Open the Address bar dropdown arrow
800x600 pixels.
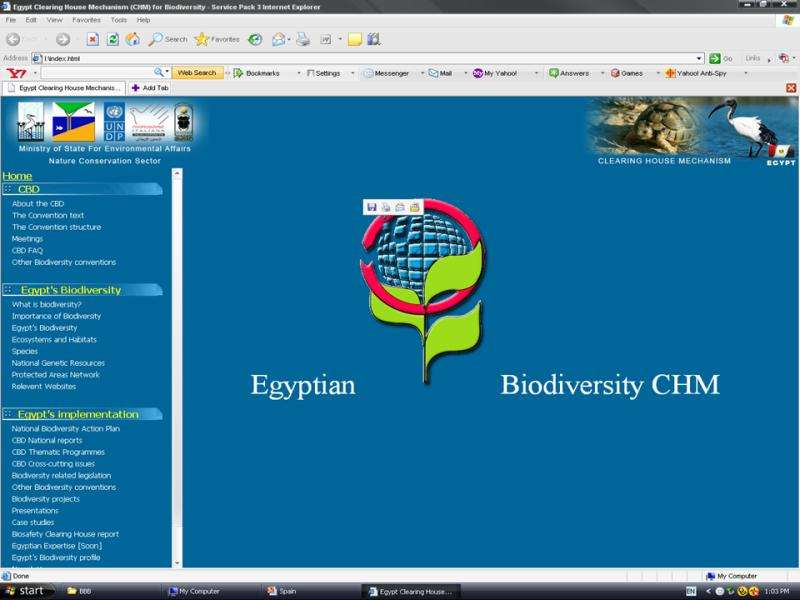click(699, 58)
